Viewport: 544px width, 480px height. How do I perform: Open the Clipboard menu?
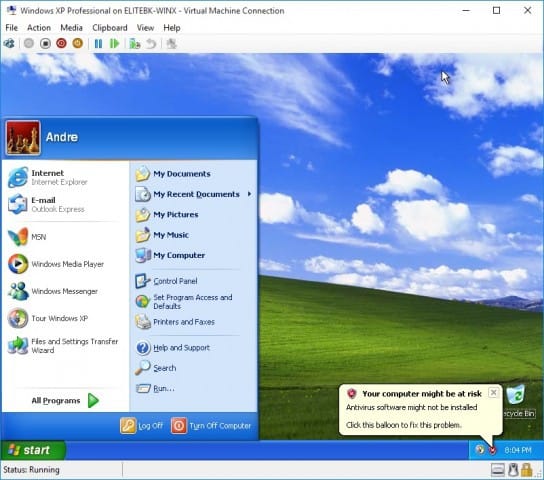pyautogui.click(x=110, y=28)
